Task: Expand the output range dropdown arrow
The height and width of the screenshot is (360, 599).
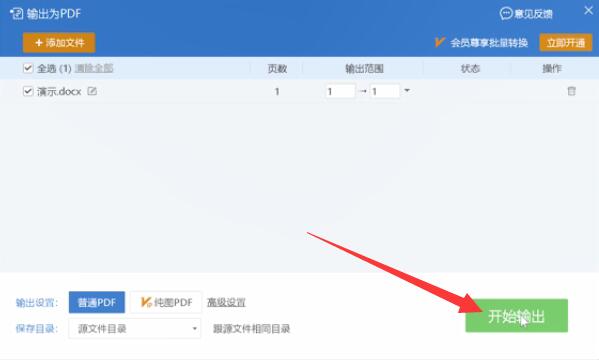Action: point(407,91)
